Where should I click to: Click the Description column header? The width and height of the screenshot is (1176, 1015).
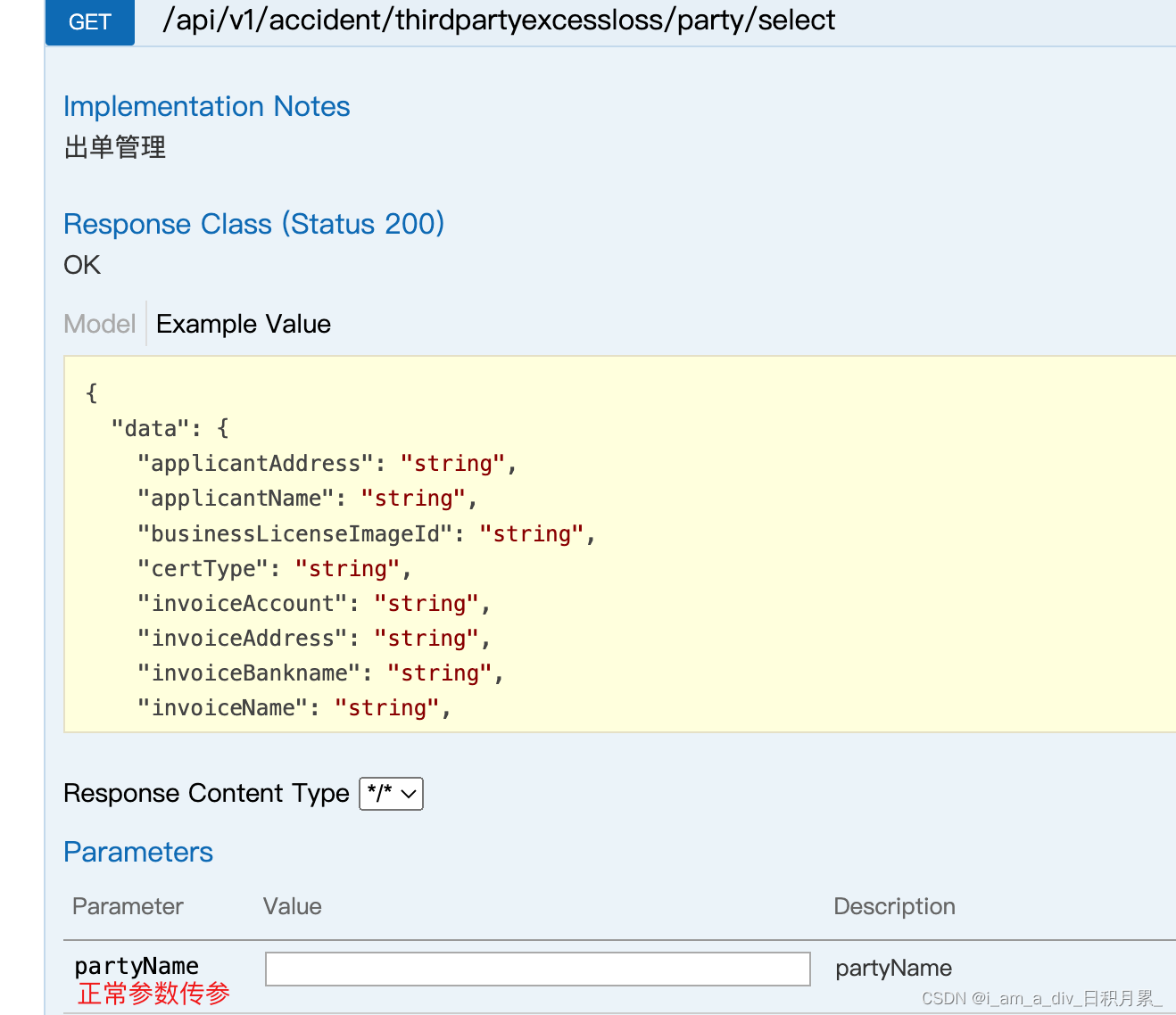point(894,906)
